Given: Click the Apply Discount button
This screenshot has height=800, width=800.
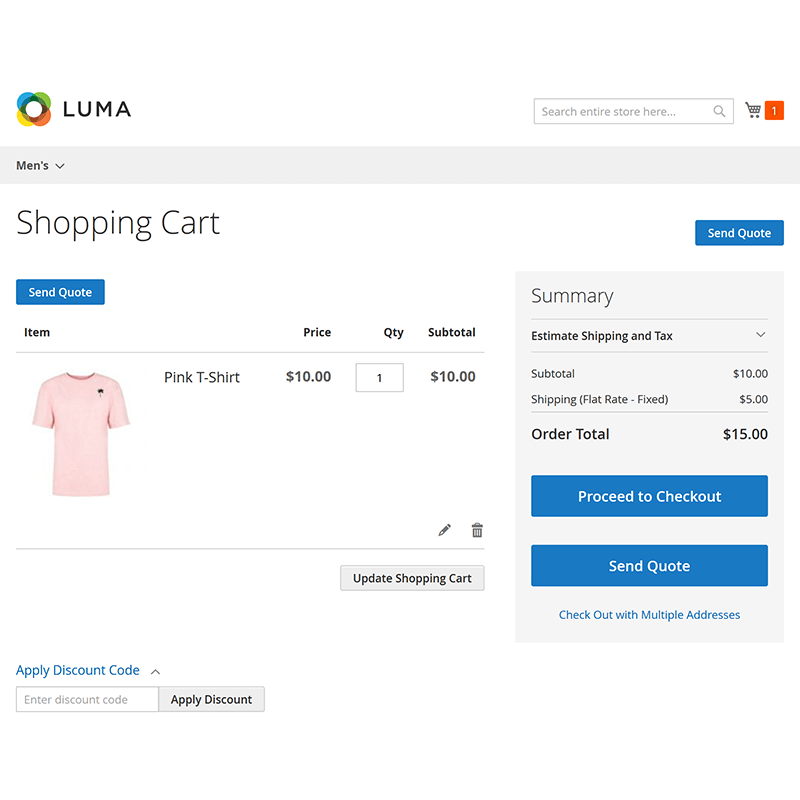Looking at the screenshot, I should pos(211,699).
